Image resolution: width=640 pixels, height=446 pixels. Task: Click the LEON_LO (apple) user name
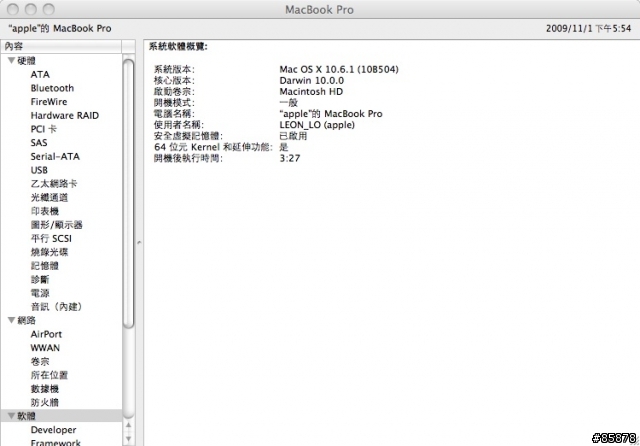point(317,125)
